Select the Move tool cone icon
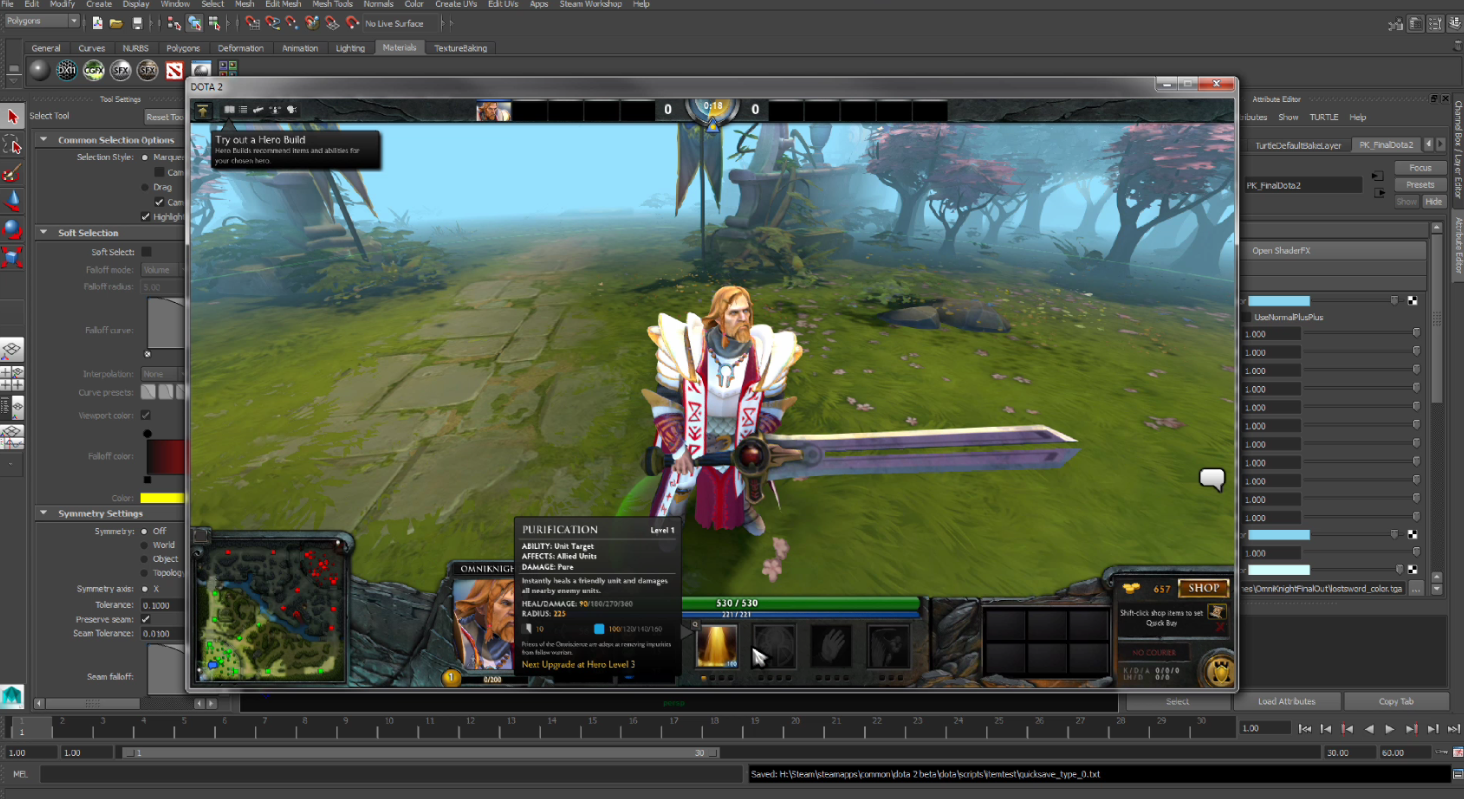Image resolution: width=1464 pixels, height=799 pixels. click(x=12, y=202)
